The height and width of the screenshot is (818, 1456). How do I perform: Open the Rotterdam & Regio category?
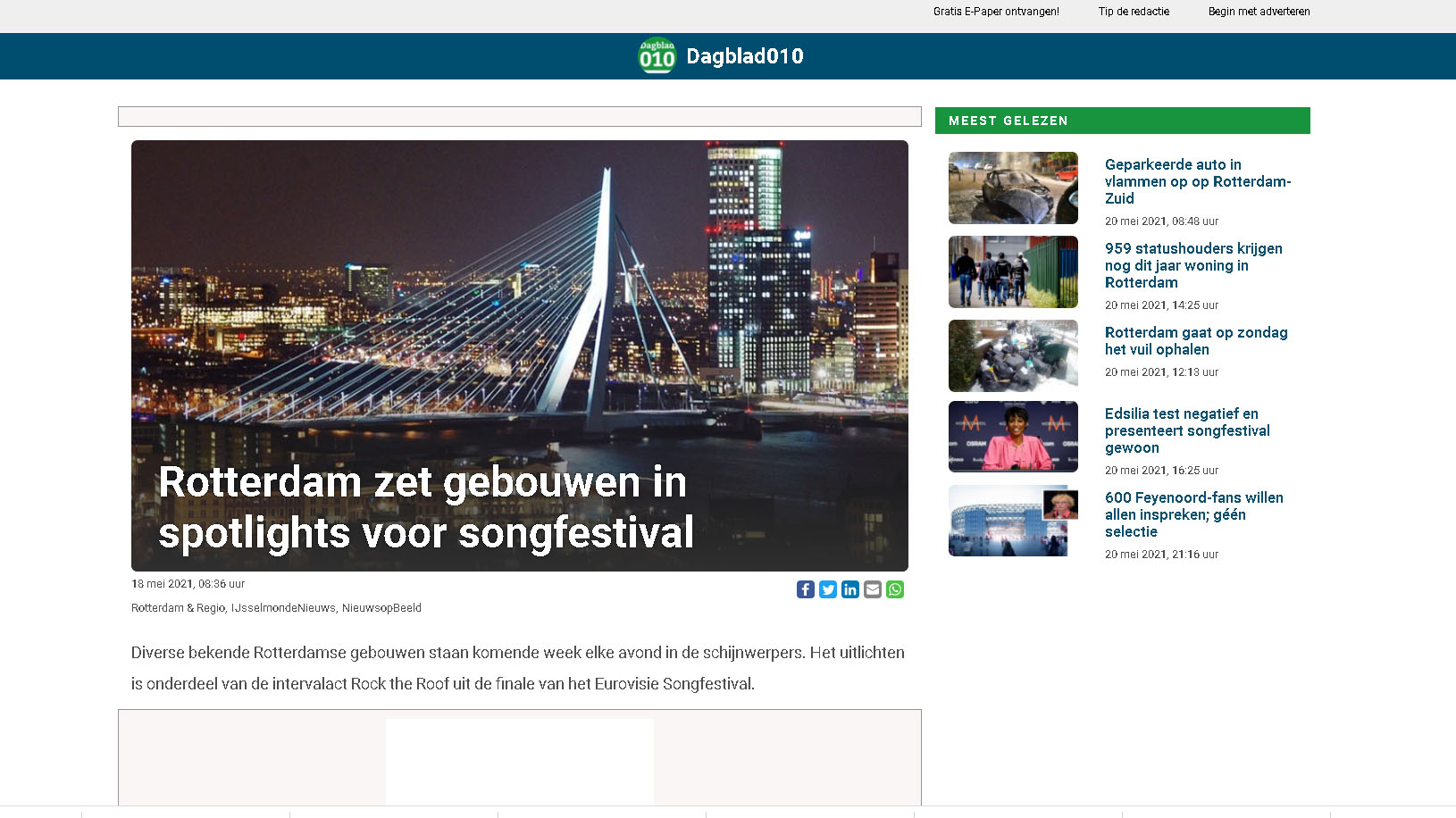[x=178, y=608]
